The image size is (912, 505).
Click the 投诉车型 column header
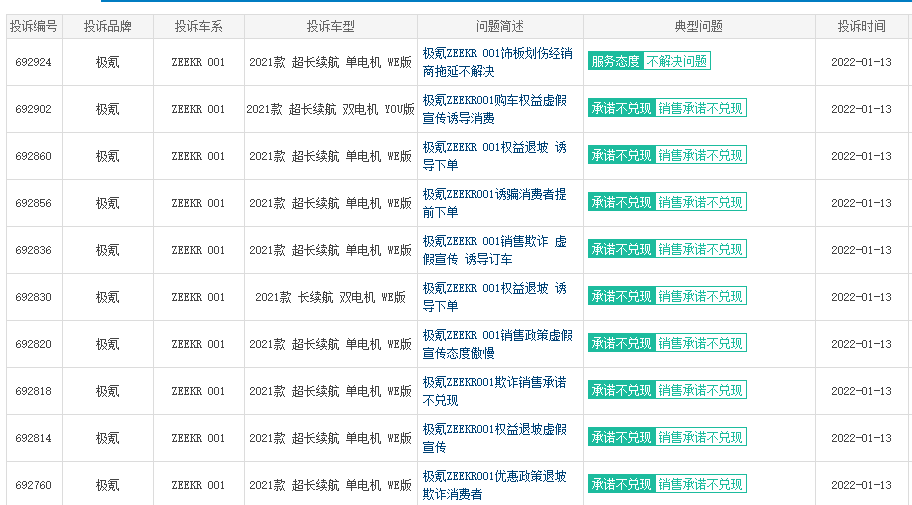330,26
